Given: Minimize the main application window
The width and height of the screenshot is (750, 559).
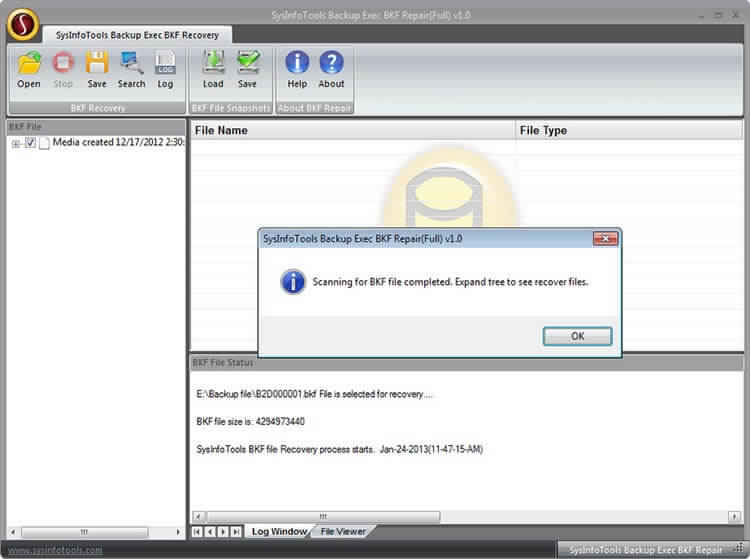Looking at the screenshot, I should coord(701,15).
